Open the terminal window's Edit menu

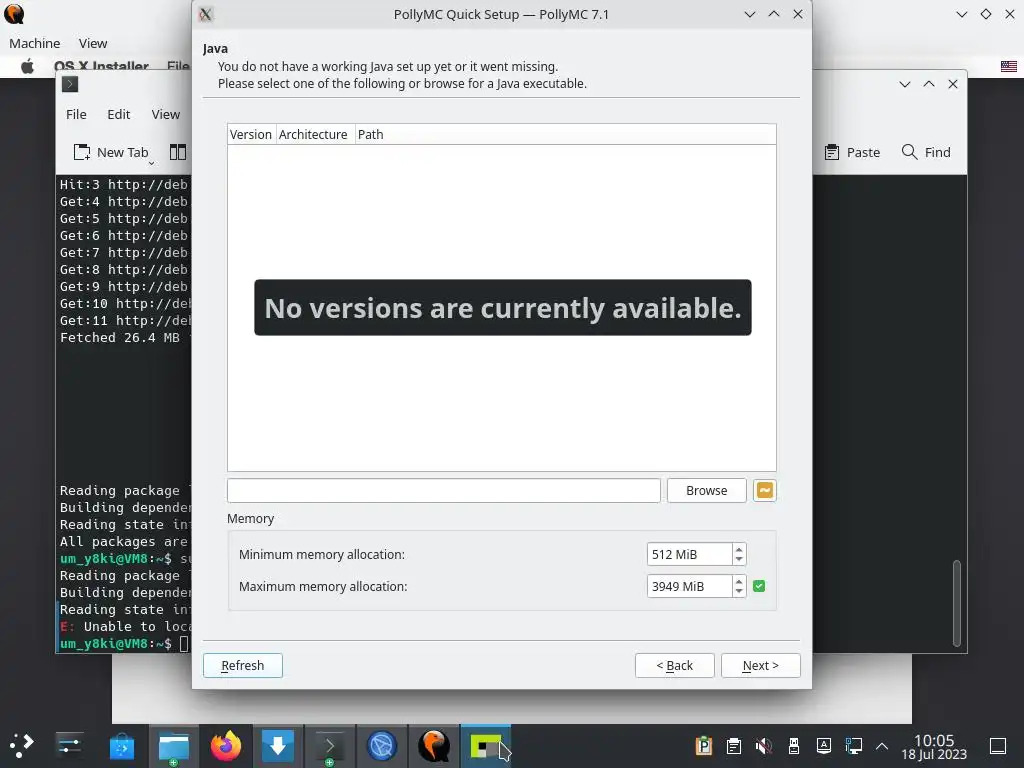pyautogui.click(x=119, y=114)
